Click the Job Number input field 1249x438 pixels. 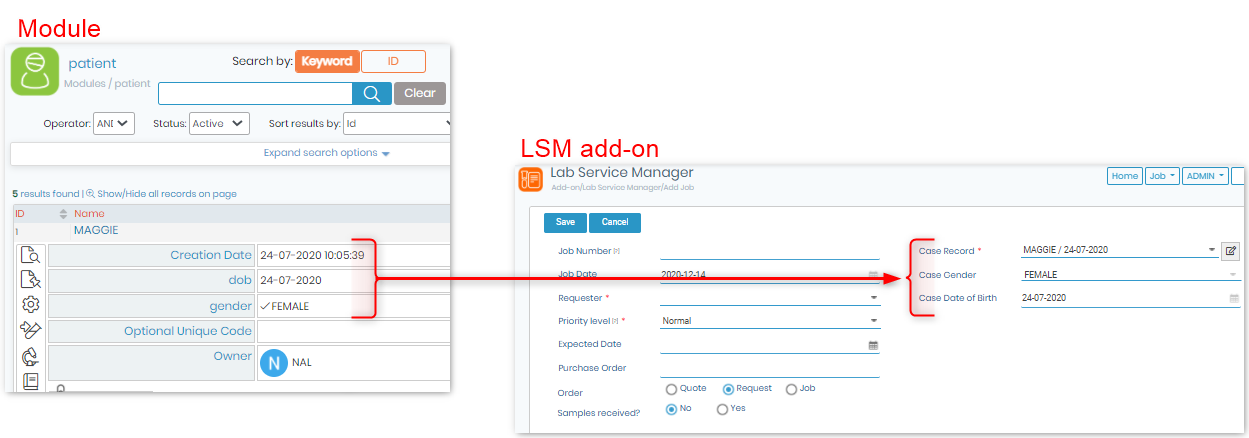tap(770, 251)
